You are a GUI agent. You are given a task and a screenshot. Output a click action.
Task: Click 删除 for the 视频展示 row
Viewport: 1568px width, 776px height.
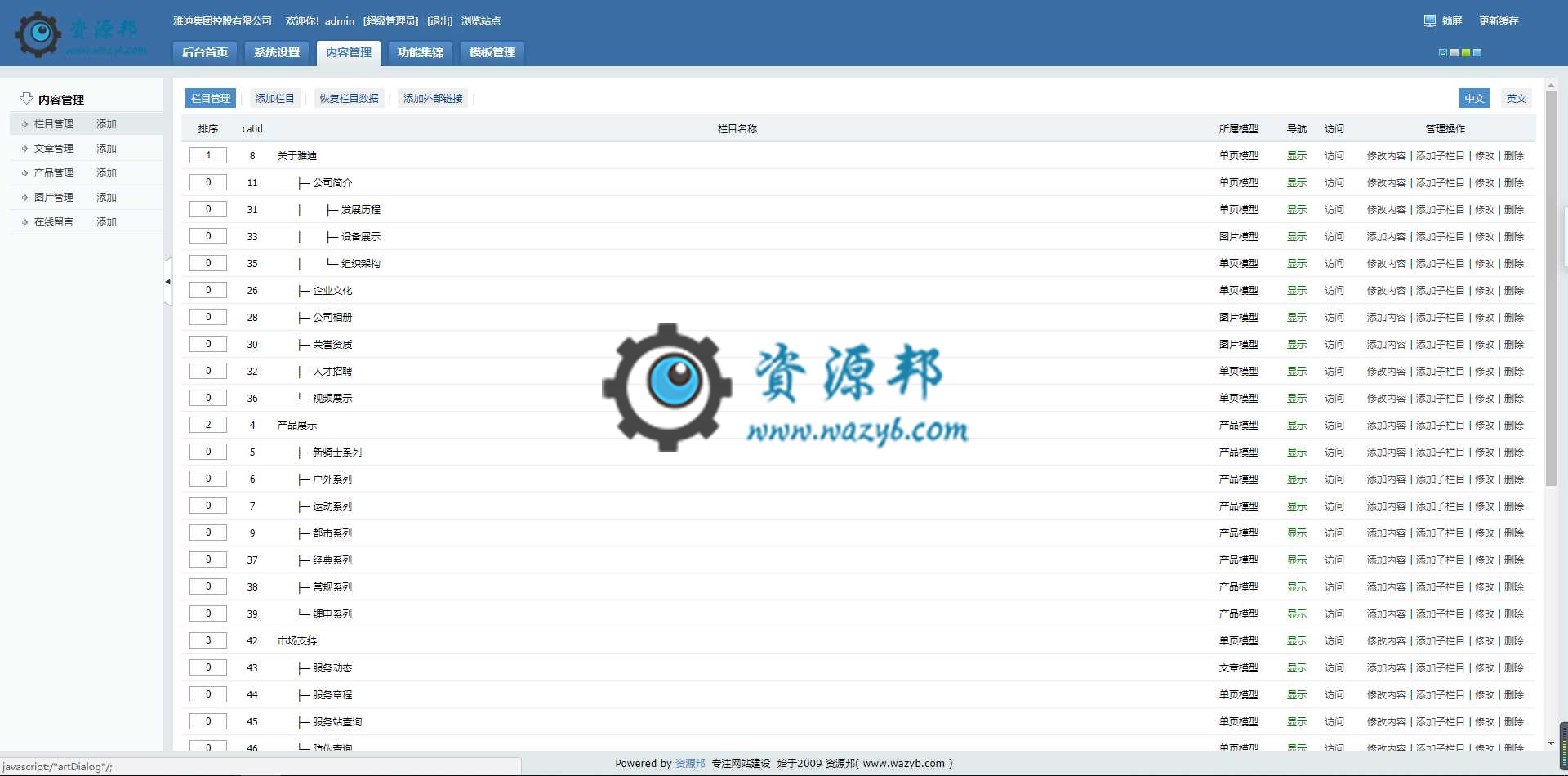point(1514,399)
